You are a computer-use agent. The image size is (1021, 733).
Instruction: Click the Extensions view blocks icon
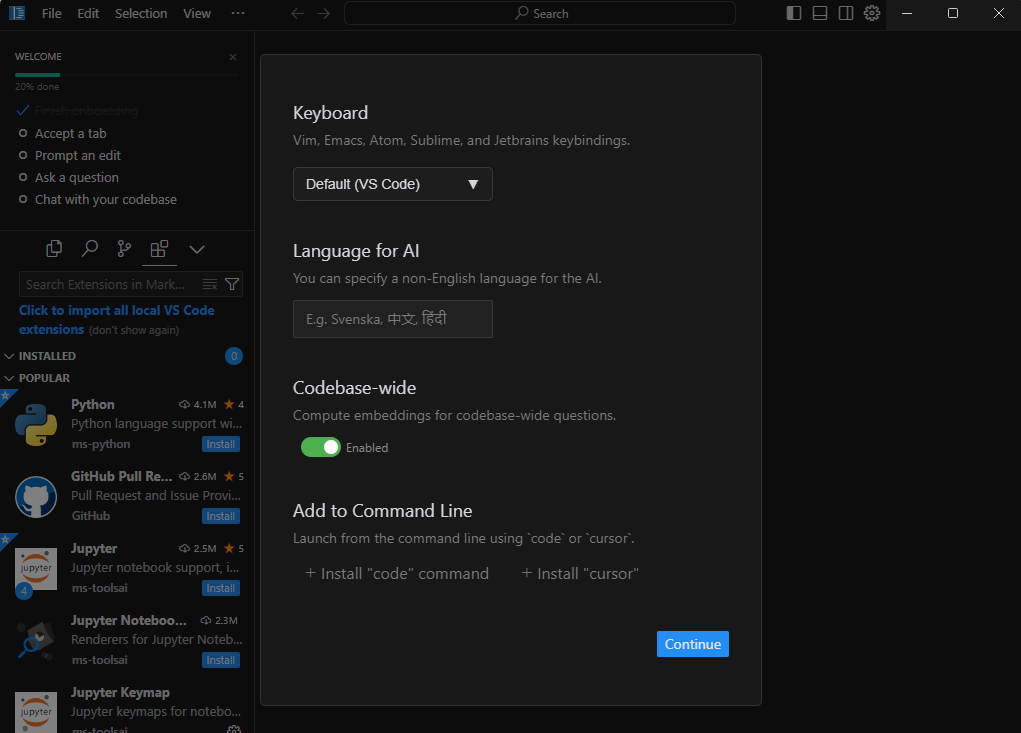(159, 249)
